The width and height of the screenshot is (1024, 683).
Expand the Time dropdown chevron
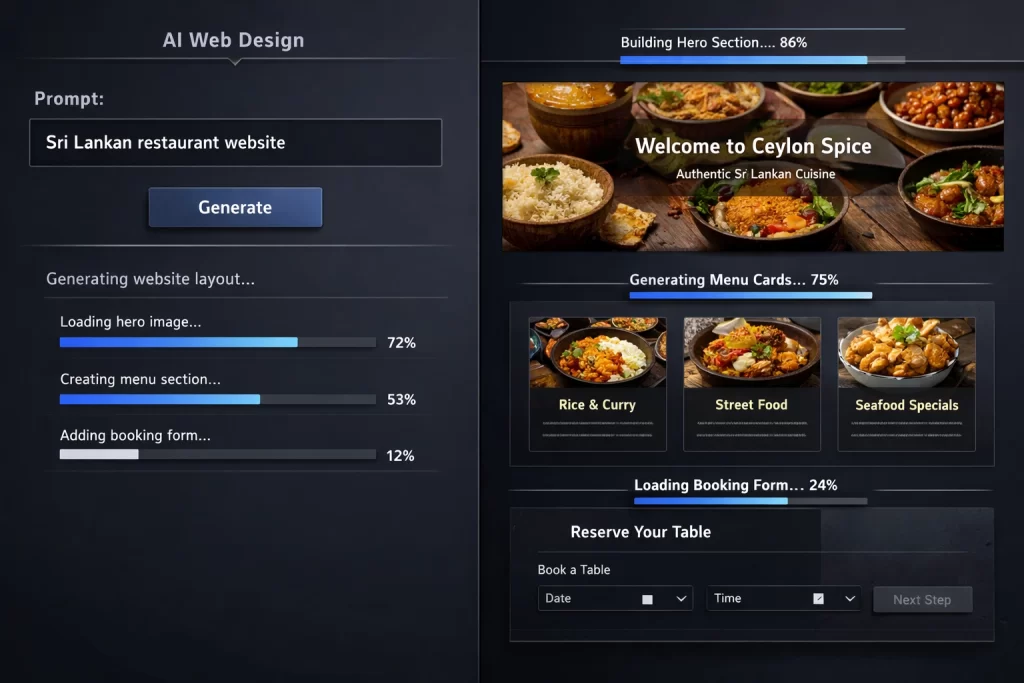(850, 599)
